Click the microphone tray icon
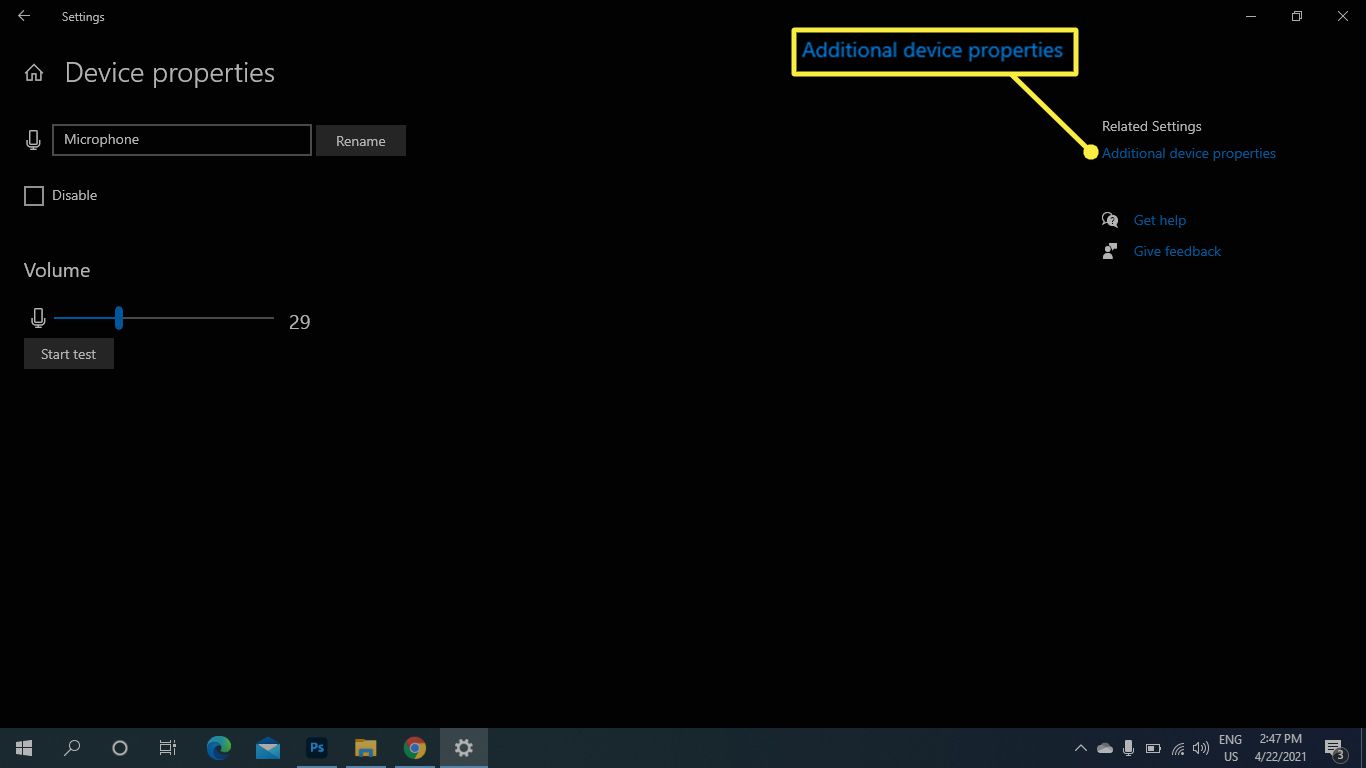This screenshot has height=768, width=1366. pyautogui.click(x=1129, y=748)
